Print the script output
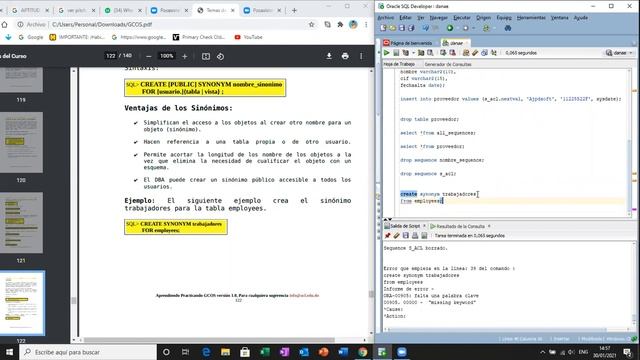The image size is (640, 360). point(415,236)
